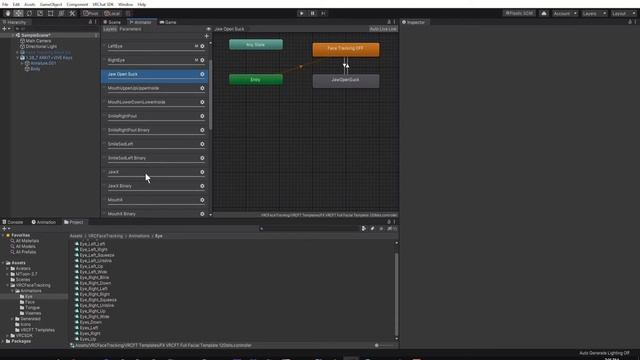
Task: Select the Rect tool in toolbar
Action: point(51,13)
